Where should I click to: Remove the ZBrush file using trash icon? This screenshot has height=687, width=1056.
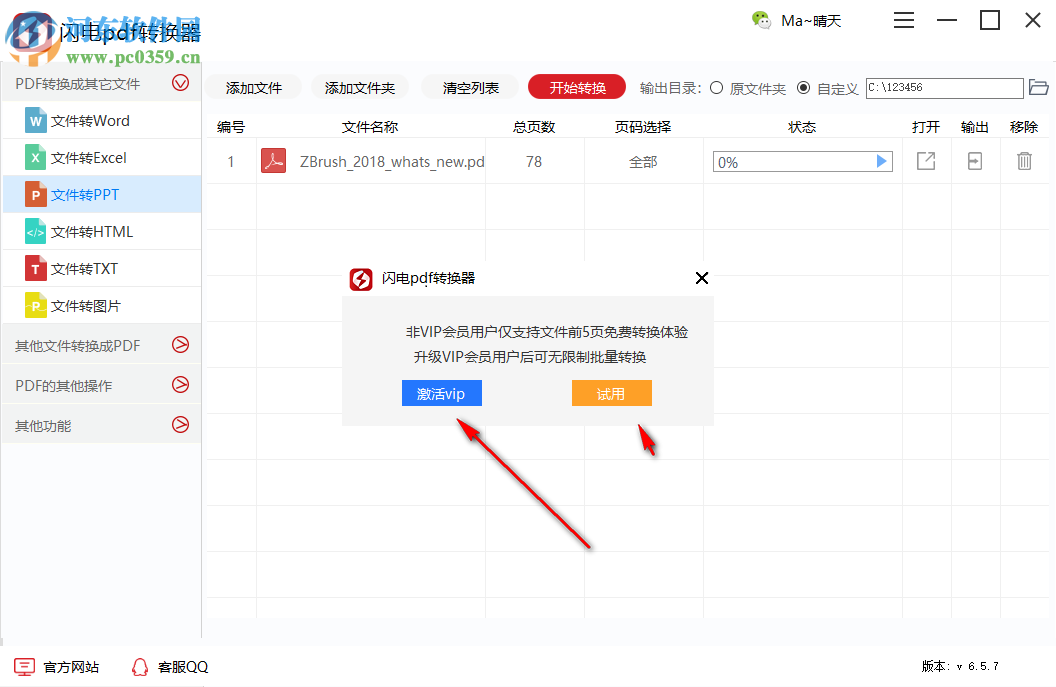[x=1024, y=161]
